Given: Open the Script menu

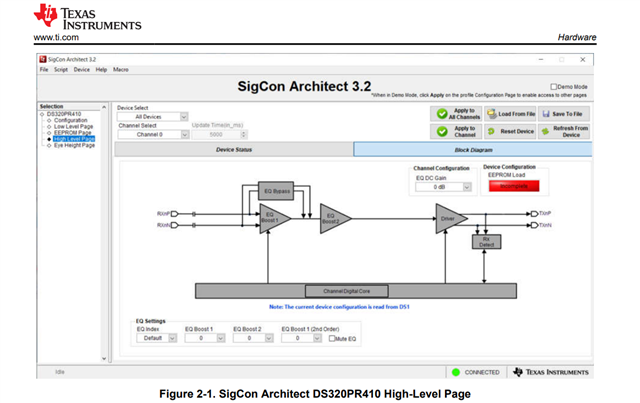Looking at the screenshot, I should [x=61, y=70].
